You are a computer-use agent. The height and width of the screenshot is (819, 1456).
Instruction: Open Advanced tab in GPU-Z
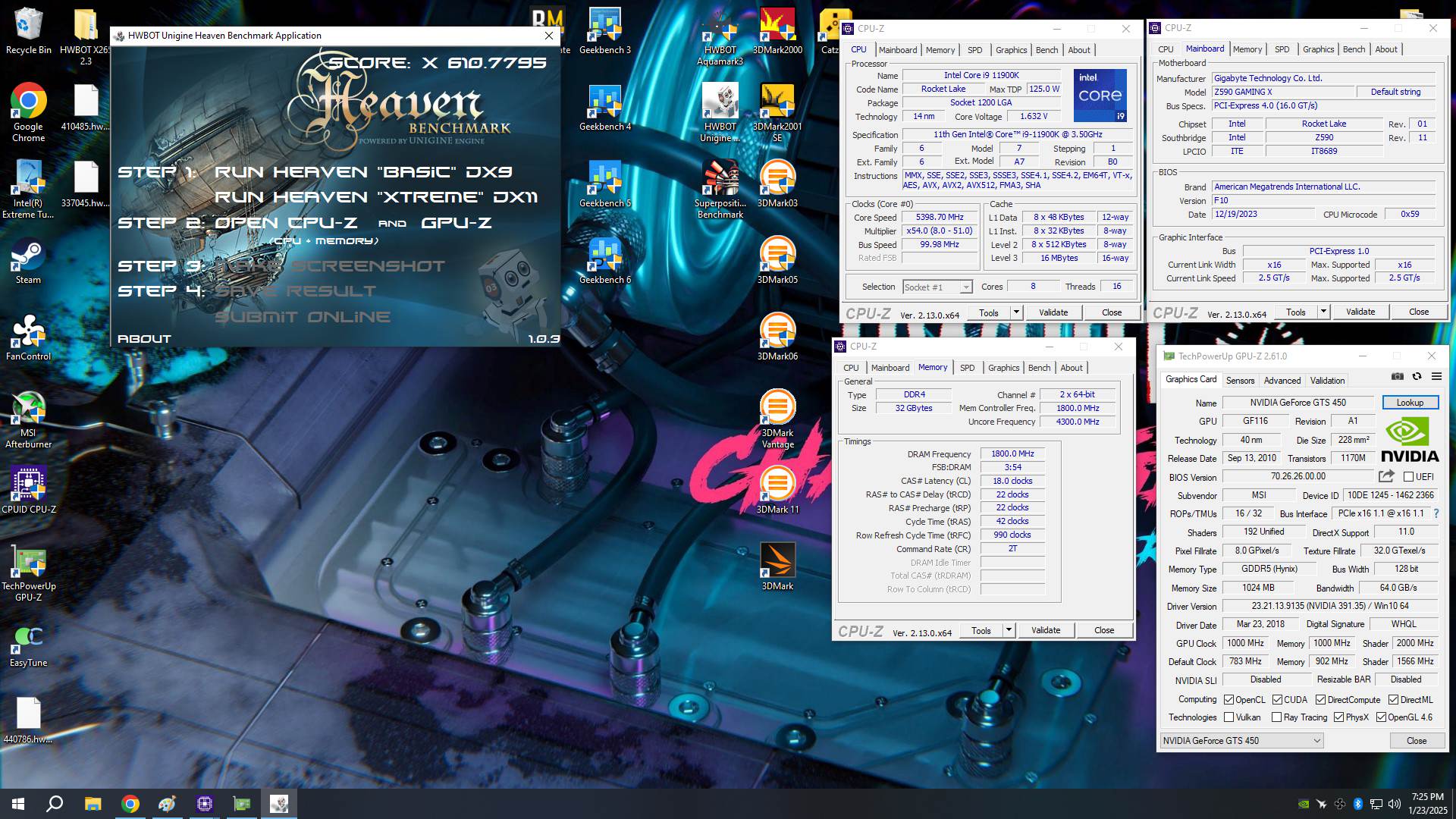pyautogui.click(x=1282, y=381)
